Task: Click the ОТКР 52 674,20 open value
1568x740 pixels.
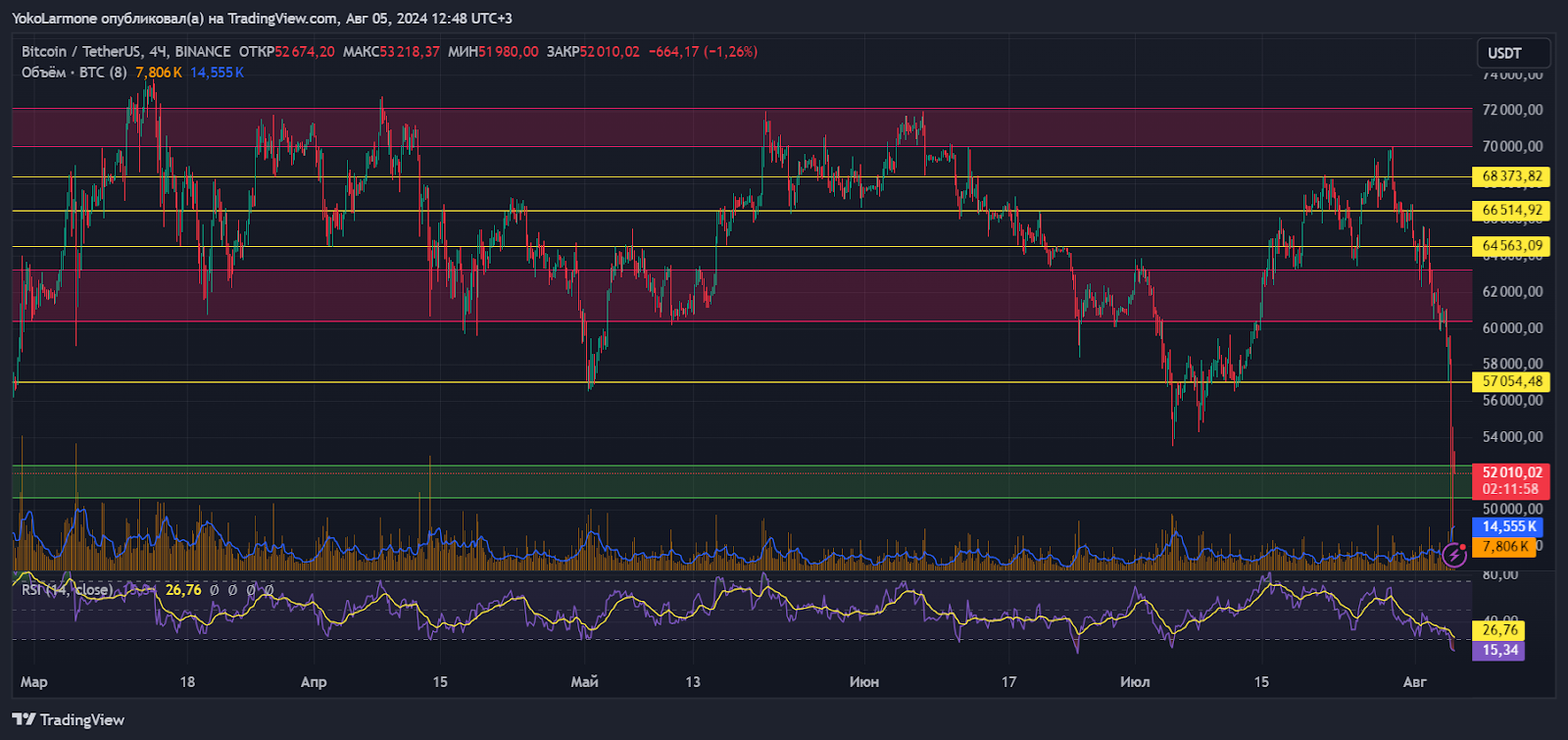Action: tap(287, 52)
